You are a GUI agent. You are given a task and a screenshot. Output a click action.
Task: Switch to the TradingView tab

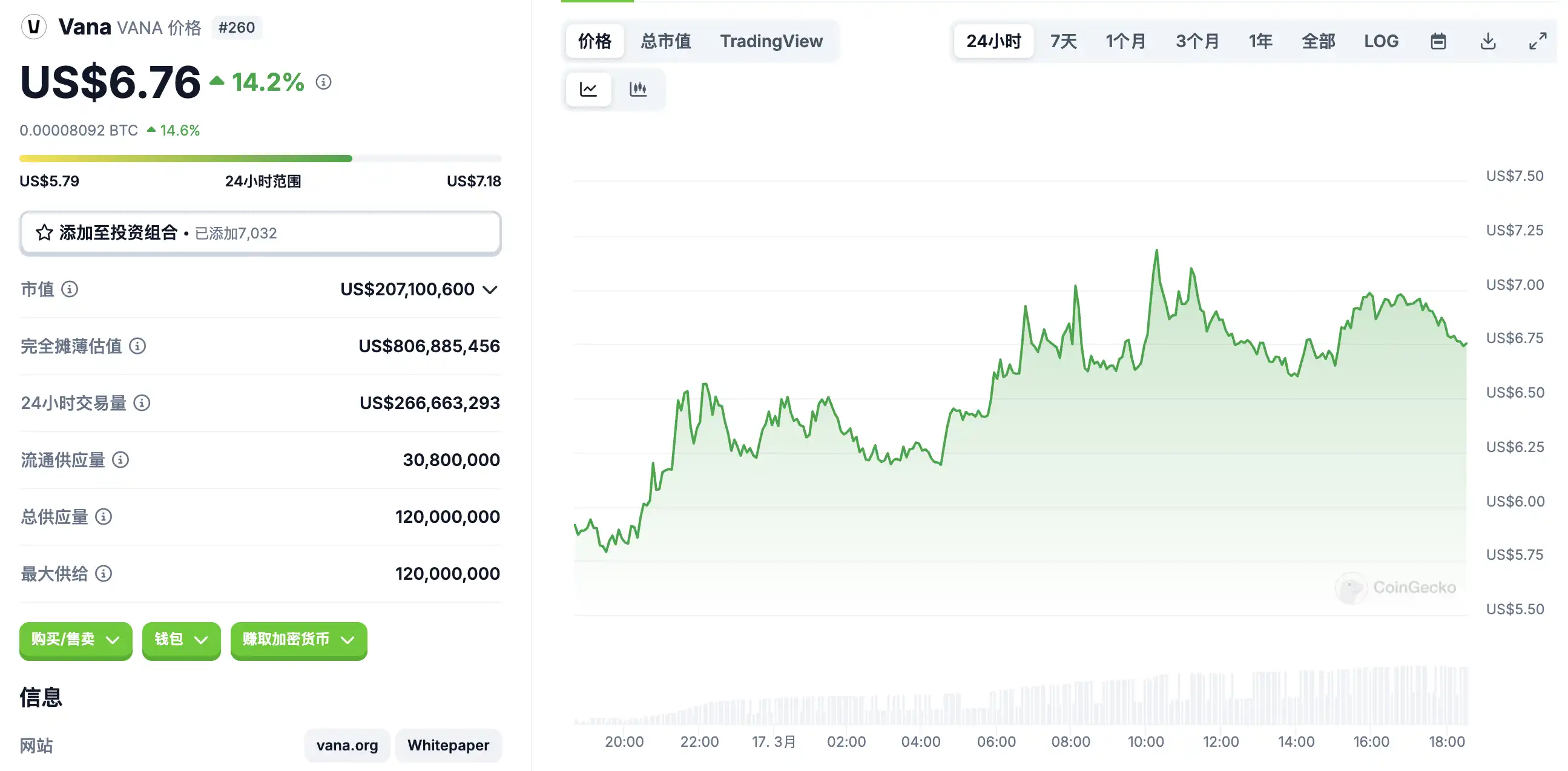click(771, 41)
